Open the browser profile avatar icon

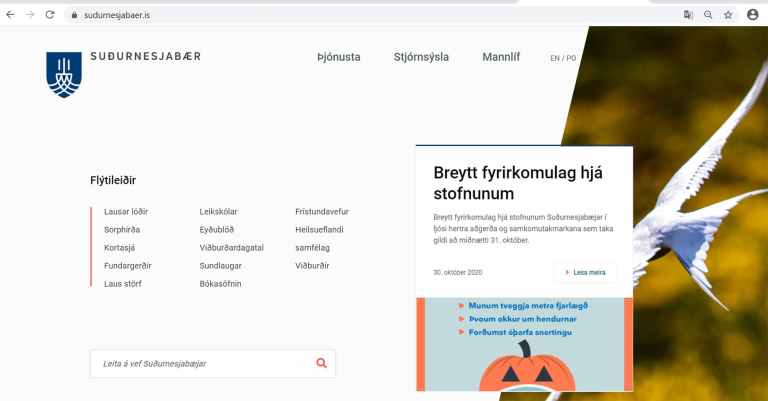(x=753, y=15)
